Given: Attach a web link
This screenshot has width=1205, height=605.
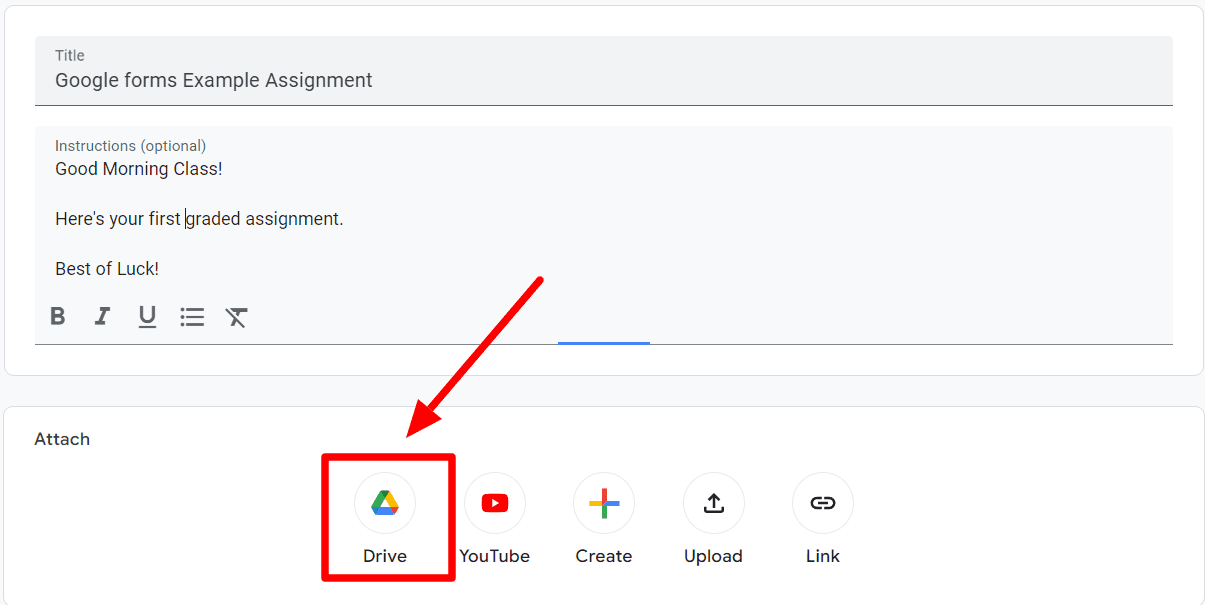Looking at the screenshot, I should [x=823, y=503].
